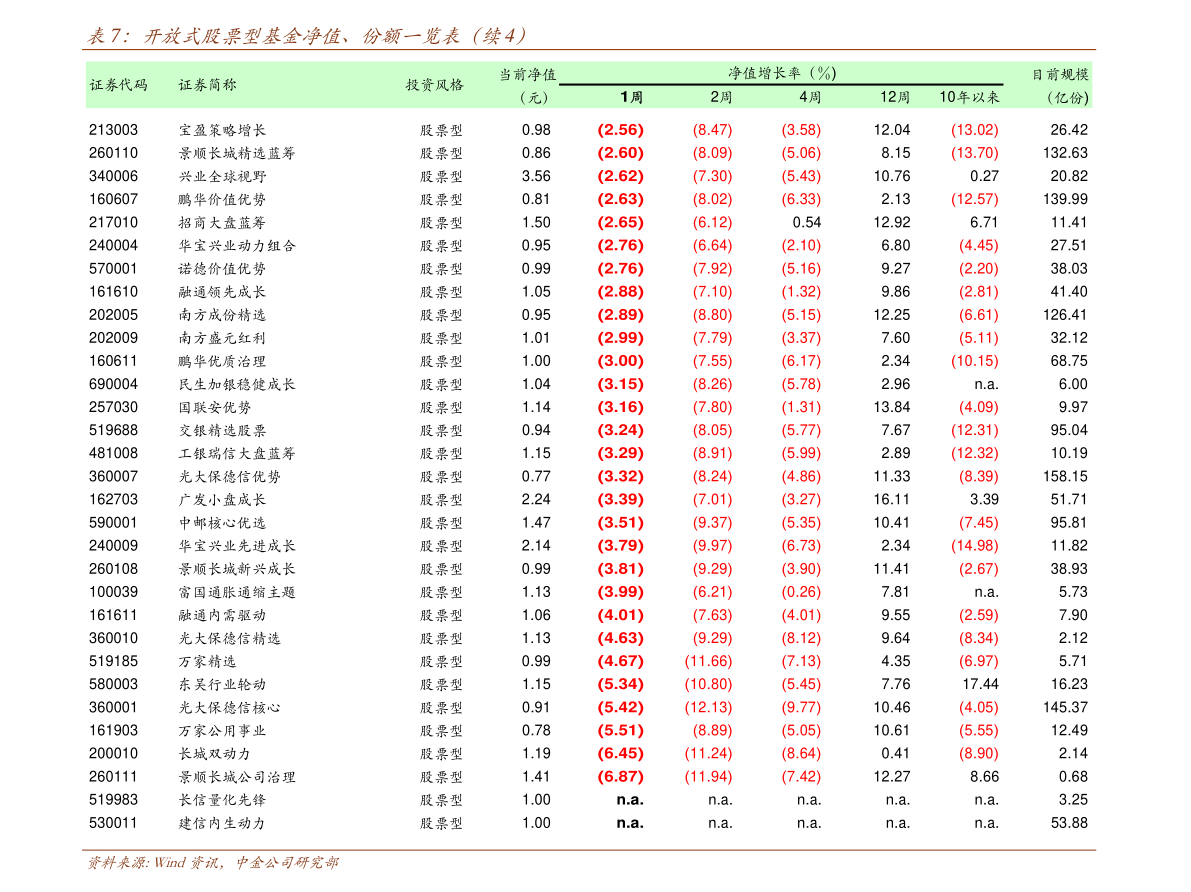The width and height of the screenshot is (1191, 892).
Task: Click fund name 景顺长城公司治理
Action: pyautogui.click(x=237, y=777)
